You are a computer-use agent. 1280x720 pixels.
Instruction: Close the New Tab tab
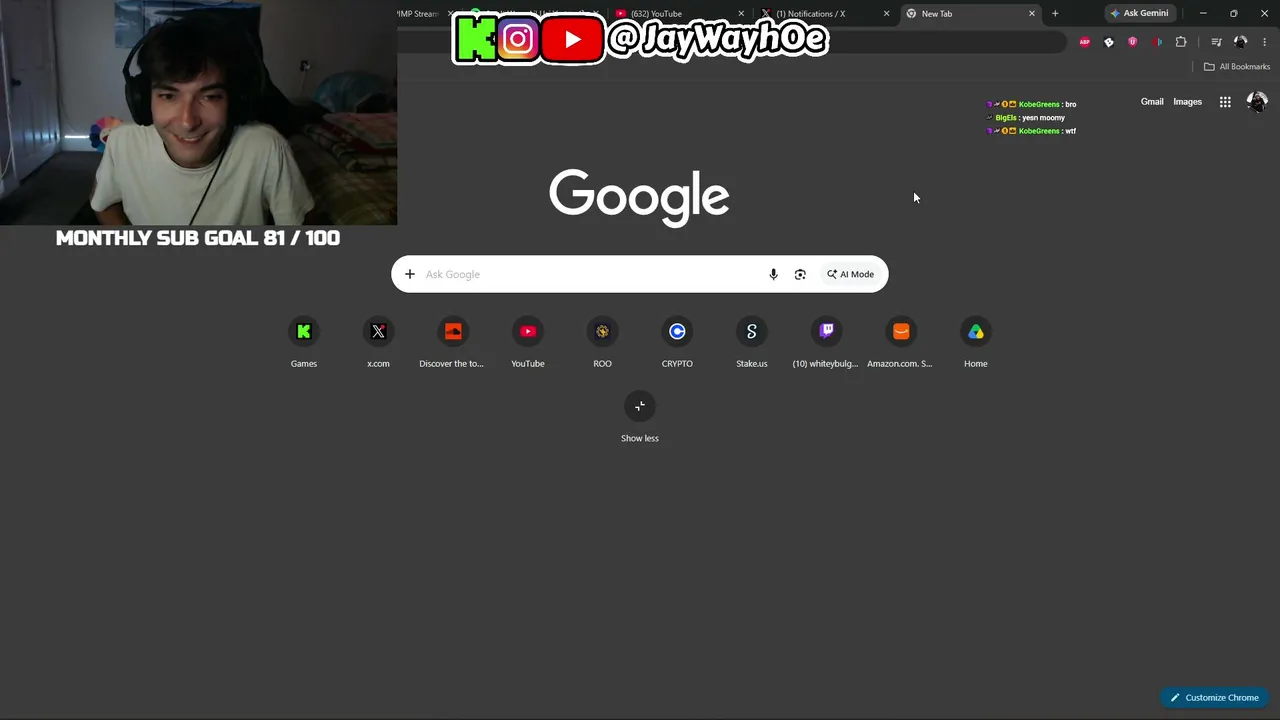pos(1032,14)
